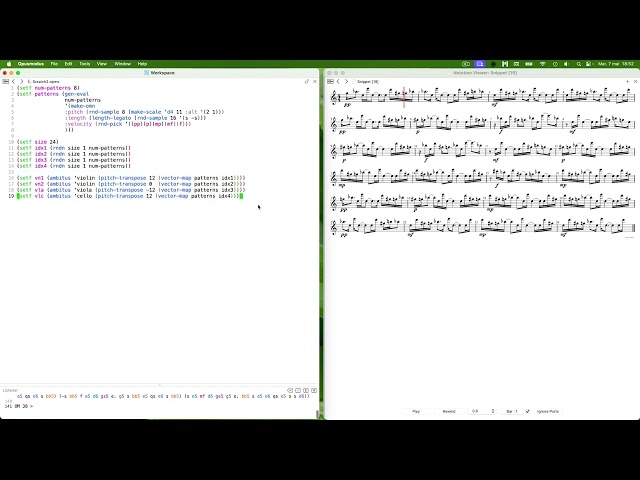Click the first staff system in the score
The width and height of the screenshot is (640, 480).
(x=482, y=97)
